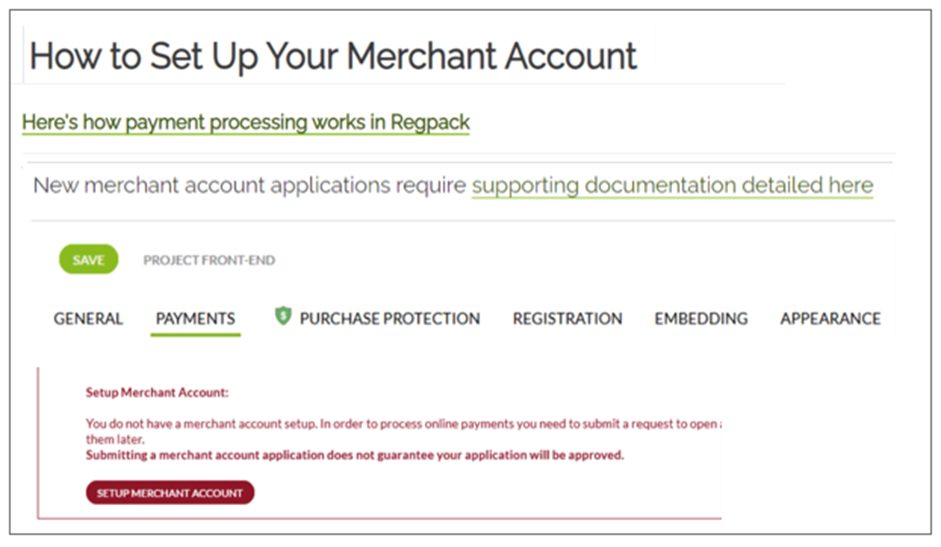Click the PROJECT FRONT-END label
Screen dimensions: 941x547
pyautogui.click(x=209, y=260)
